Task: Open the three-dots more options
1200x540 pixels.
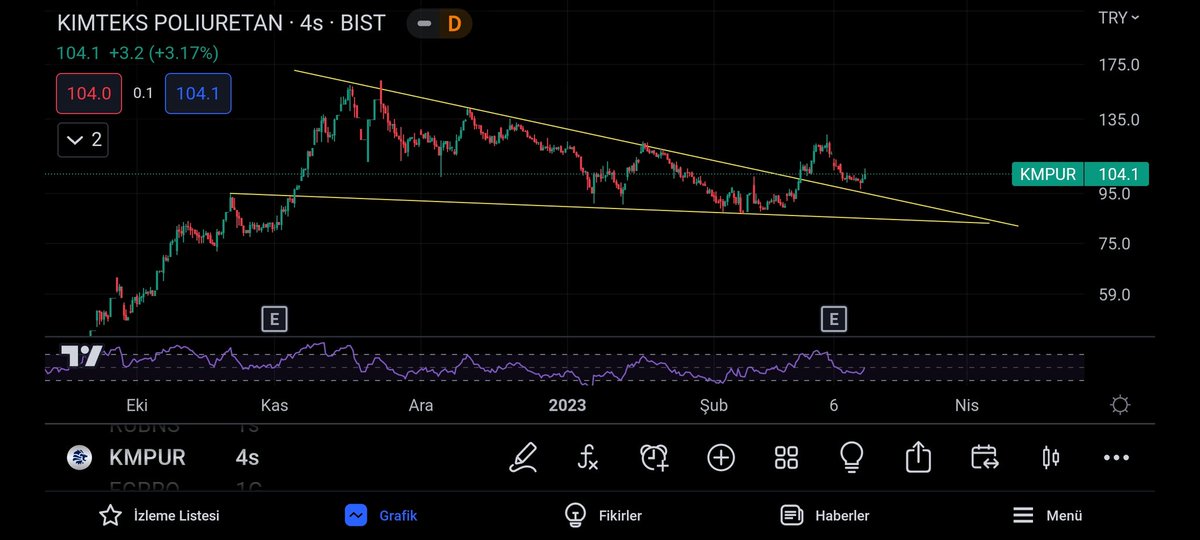Action: [1116, 458]
